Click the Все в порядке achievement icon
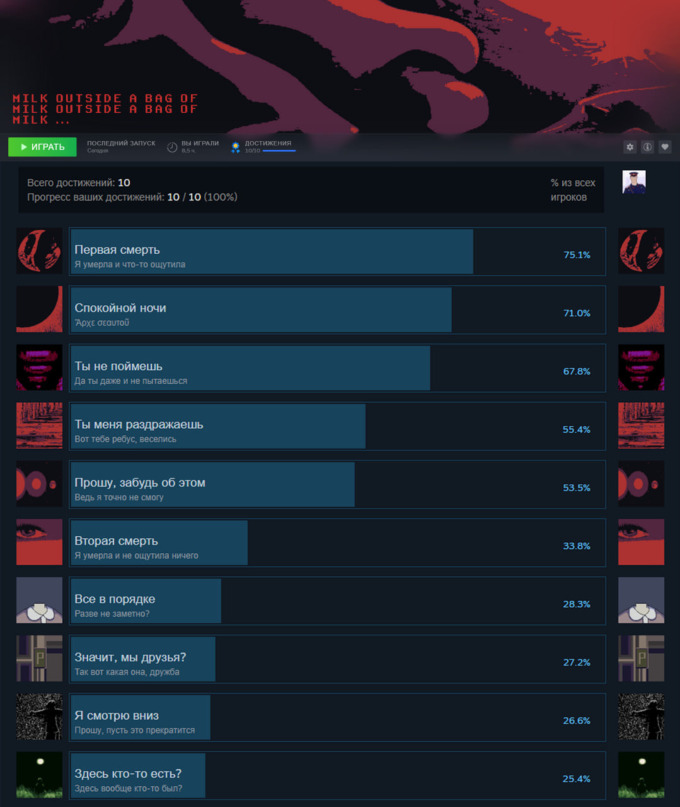This screenshot has width=680, height=807. click(39, 600)
